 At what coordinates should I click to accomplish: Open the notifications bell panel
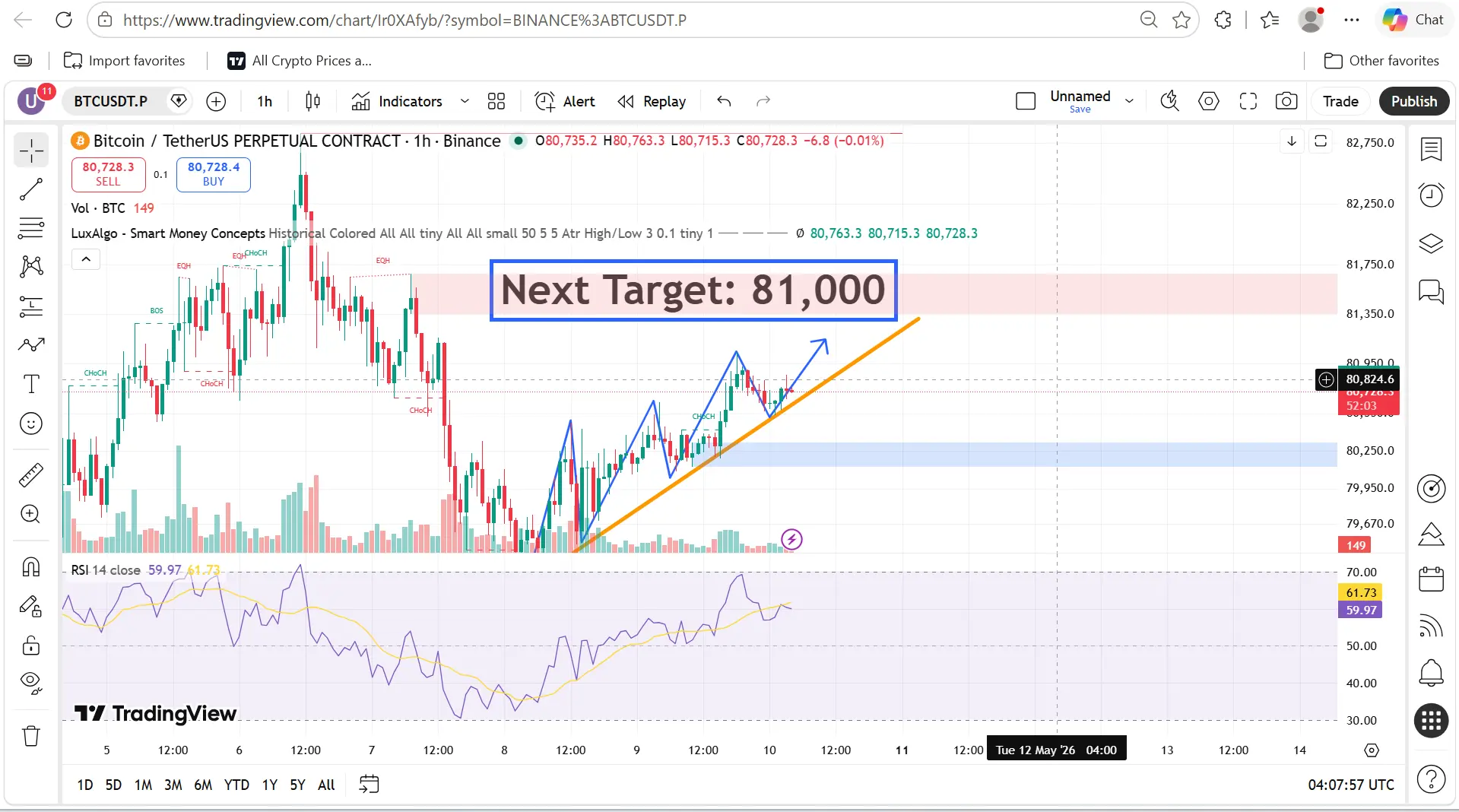point(1431,672)
